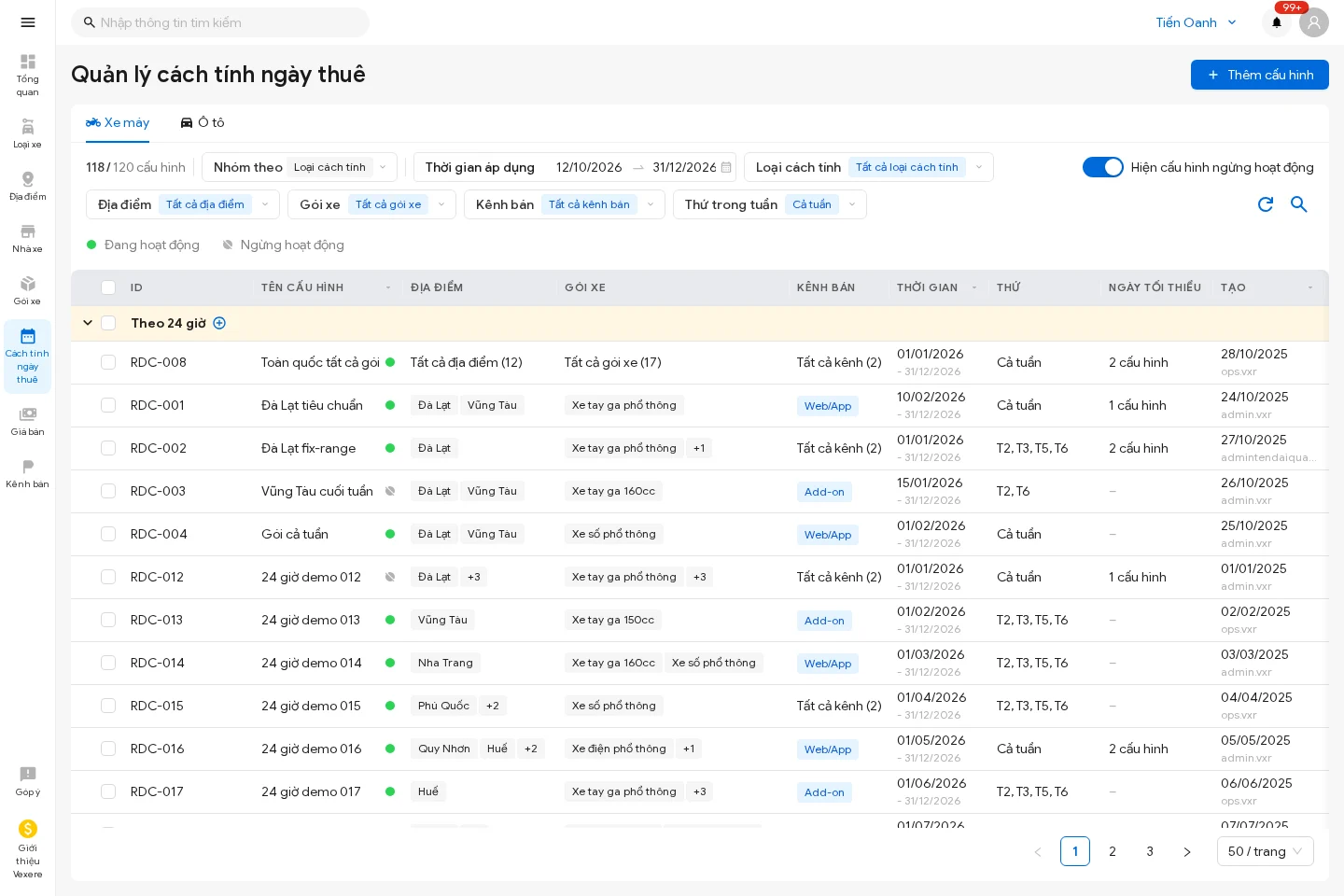The width and height of the screenshot is (1344, 896).
Task: Add configuration to Theo 24 giờ group
Action: pyautogui.click(x=219, y=323)
